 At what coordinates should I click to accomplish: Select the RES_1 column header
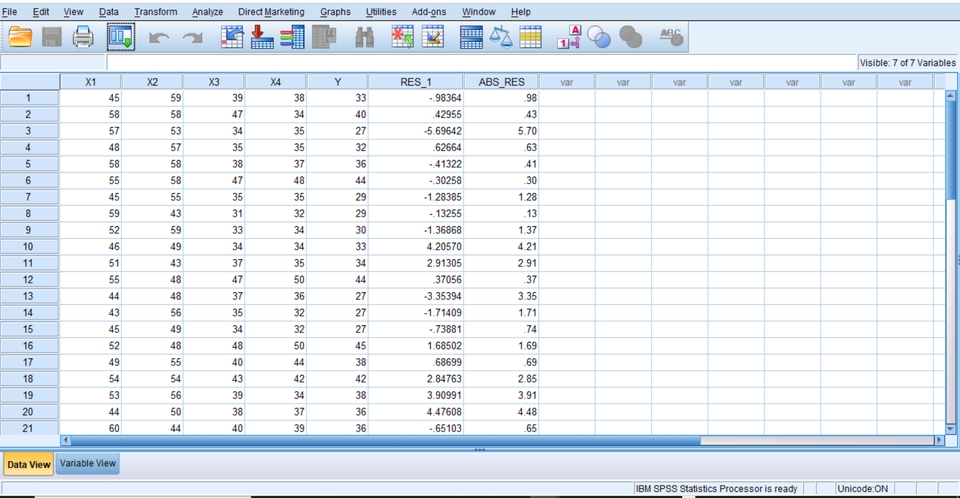pos(416,82)
